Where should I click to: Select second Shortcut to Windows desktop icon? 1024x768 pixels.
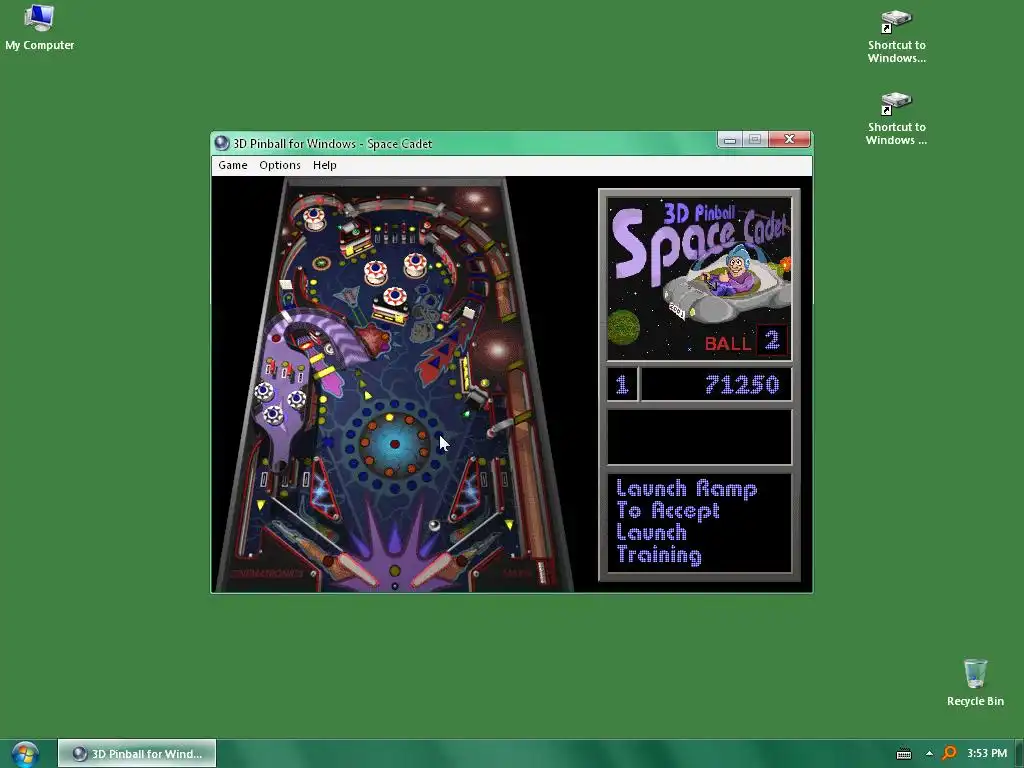896,118
